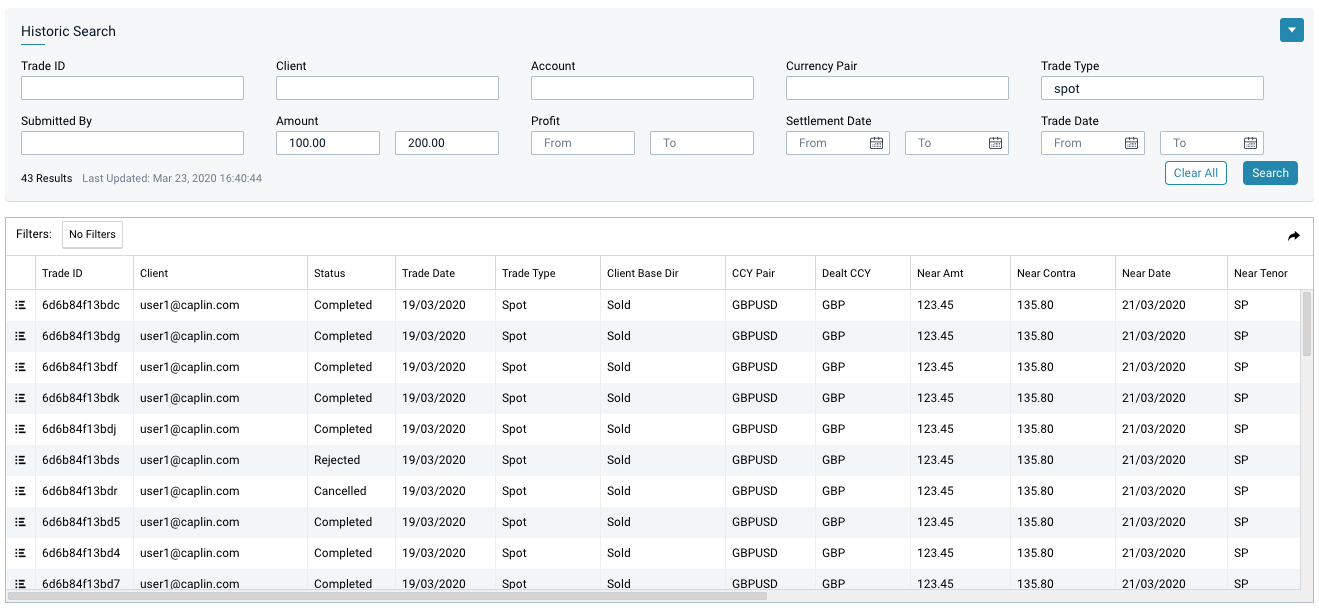Click the 43 Results text

click(x=47, y=178)
